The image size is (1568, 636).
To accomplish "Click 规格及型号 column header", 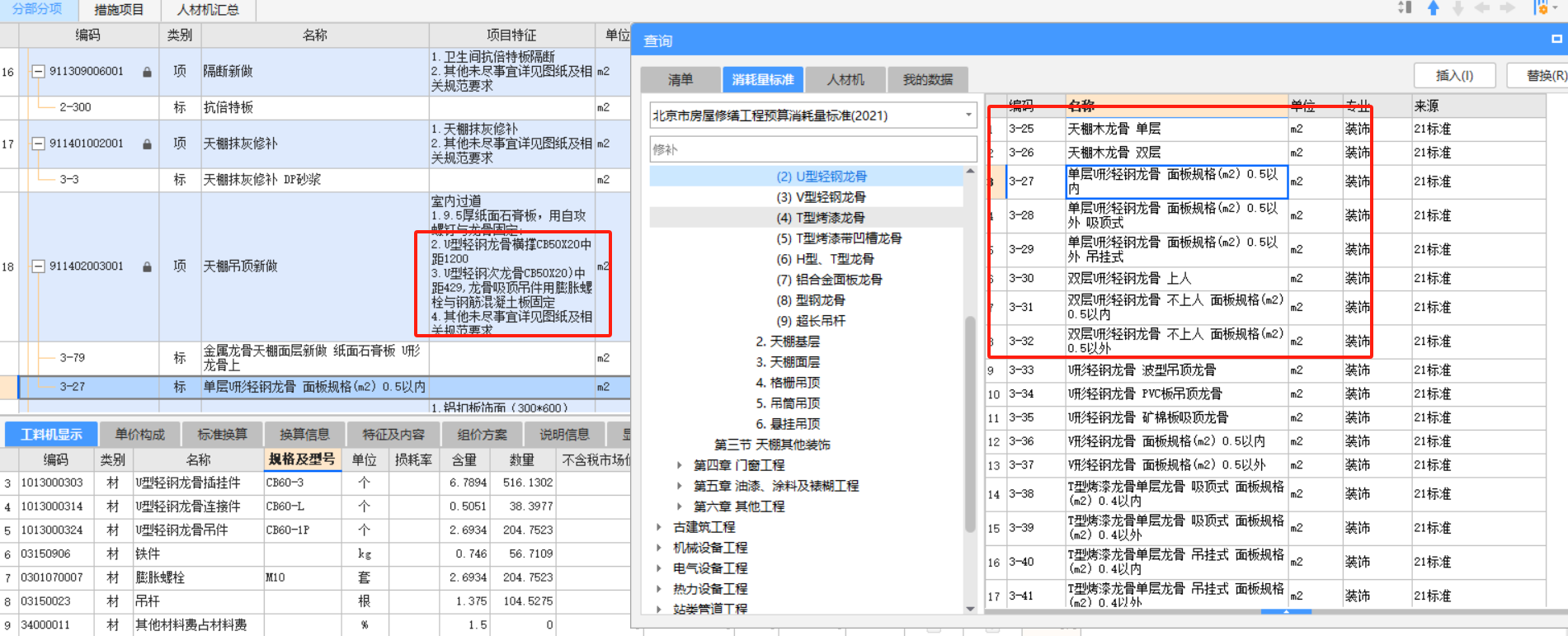I will click(303, 459).
